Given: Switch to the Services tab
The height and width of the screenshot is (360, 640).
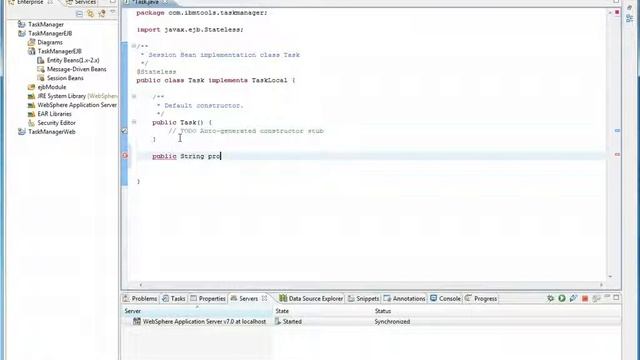Looking at the screenshot, I should point(81,2).
